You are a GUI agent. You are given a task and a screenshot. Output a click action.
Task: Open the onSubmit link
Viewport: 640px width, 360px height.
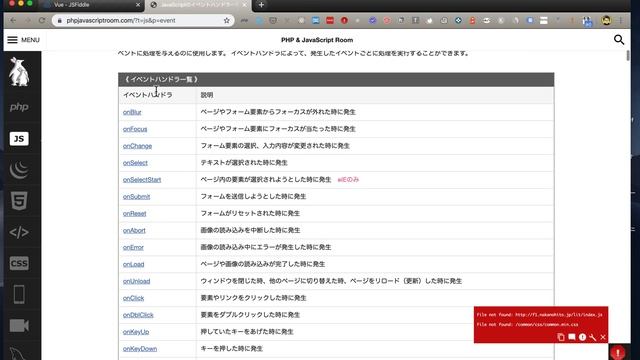click(x=136, y=197)
